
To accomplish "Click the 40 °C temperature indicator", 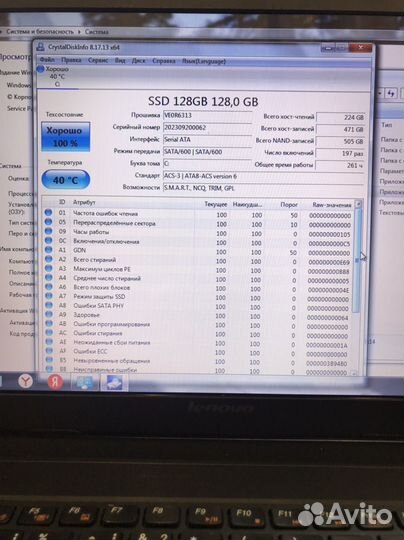I will click(x=65, y=179).
